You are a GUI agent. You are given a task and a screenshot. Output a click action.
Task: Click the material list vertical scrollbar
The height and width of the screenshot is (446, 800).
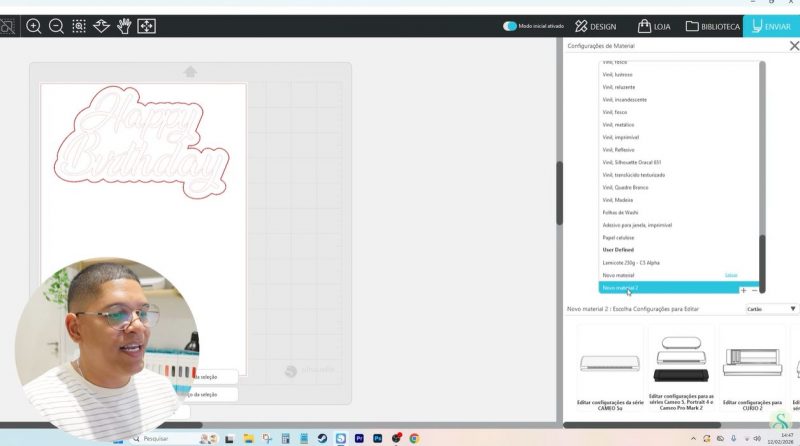click(x=762, y=258)
